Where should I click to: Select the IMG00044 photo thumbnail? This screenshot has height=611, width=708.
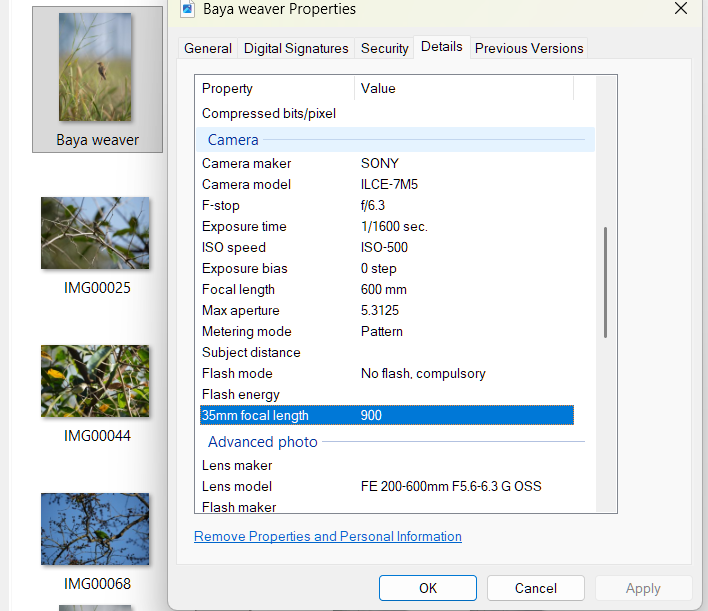95,381
